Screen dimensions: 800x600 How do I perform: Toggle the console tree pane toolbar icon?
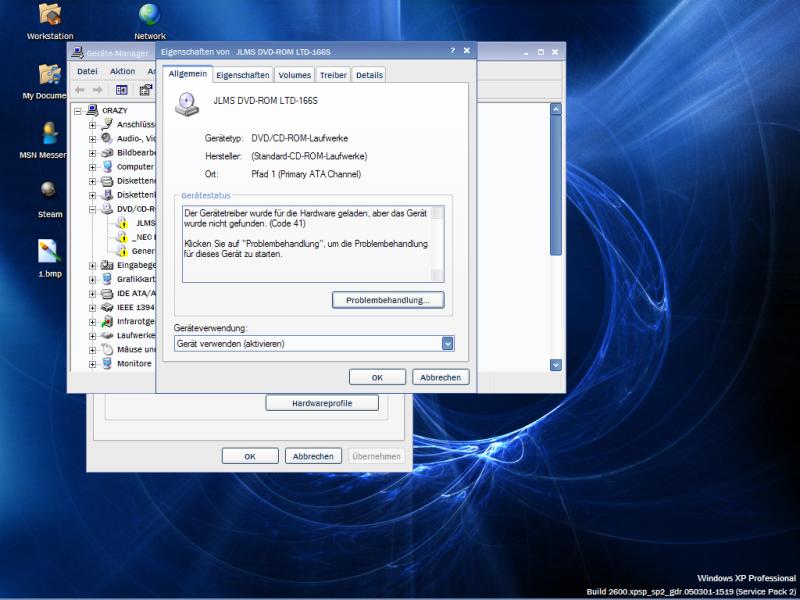[121, 90]
